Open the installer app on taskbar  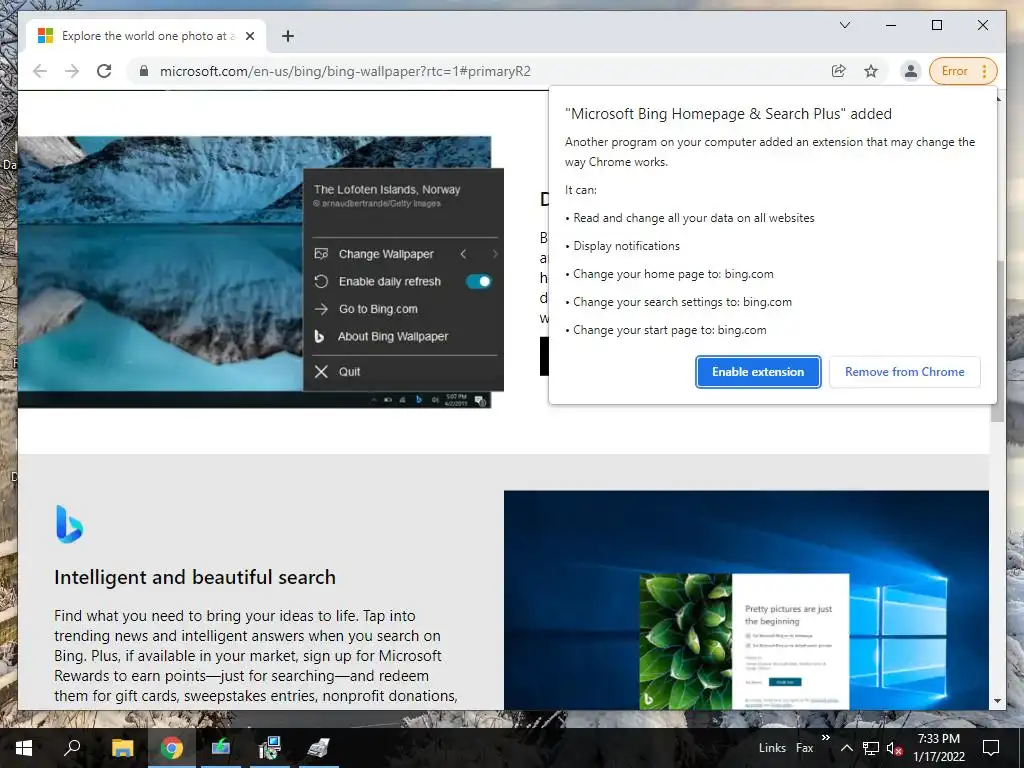pyautogui.click(x=269, y=748)
